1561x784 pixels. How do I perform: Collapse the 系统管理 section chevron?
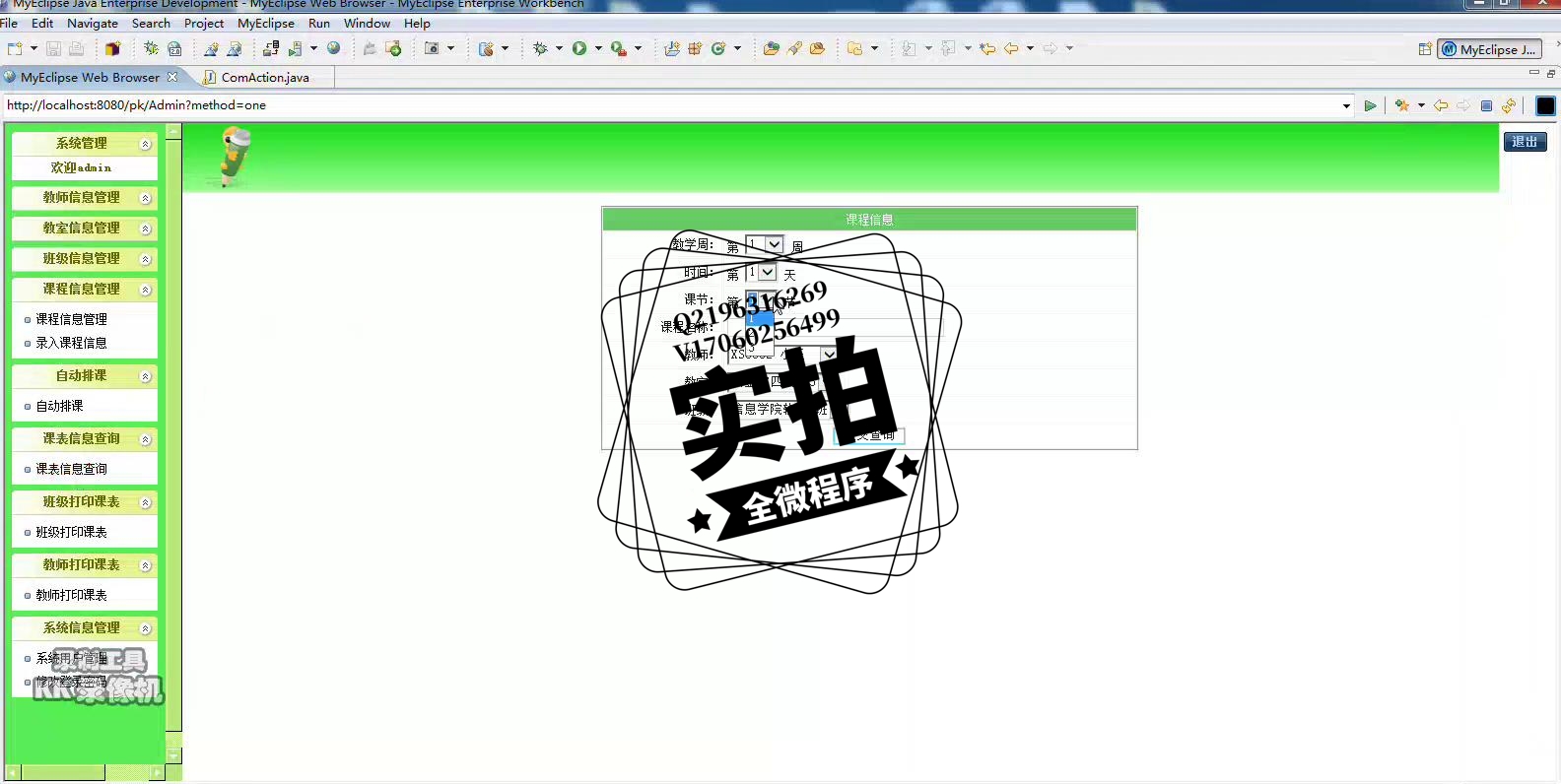pyautogui.click(x=146, y=144)
